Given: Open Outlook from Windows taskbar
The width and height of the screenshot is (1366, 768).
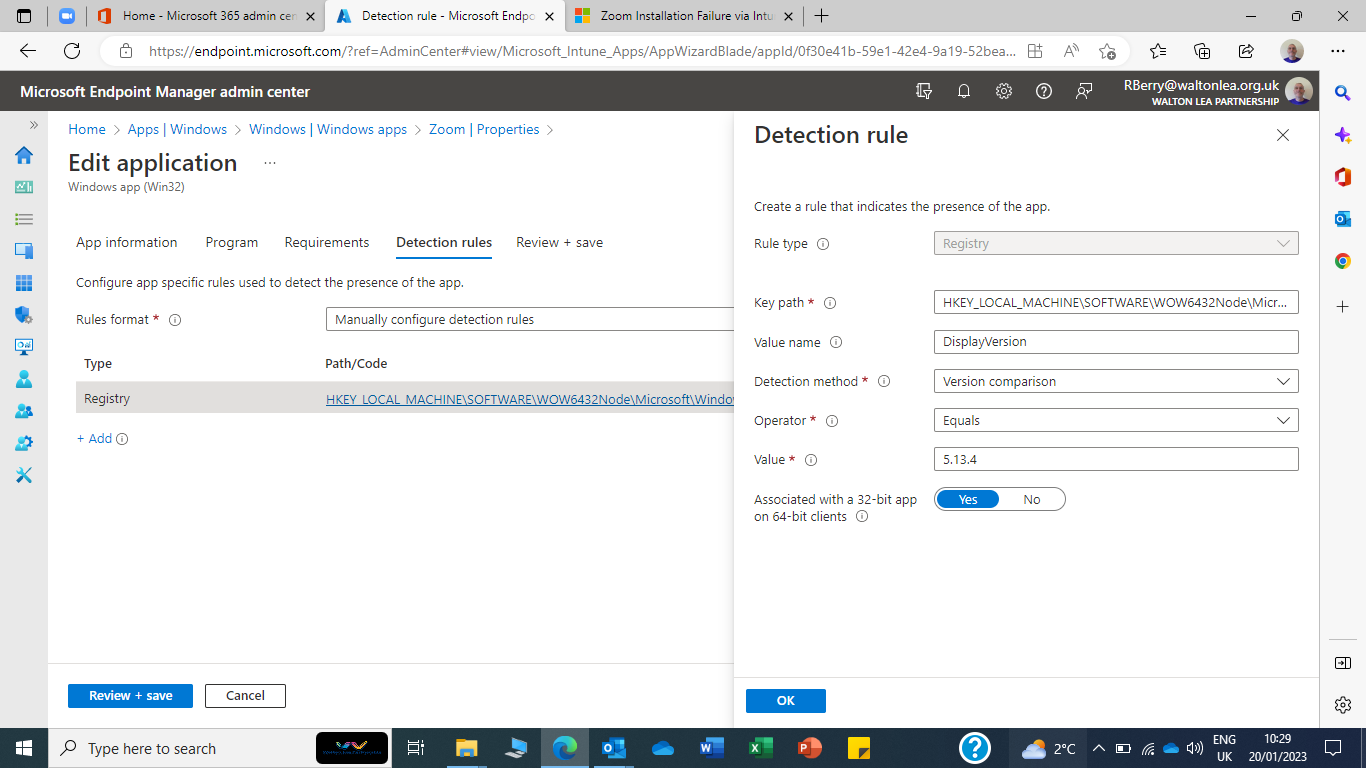Looking at the screenshot, I should 614,748.
